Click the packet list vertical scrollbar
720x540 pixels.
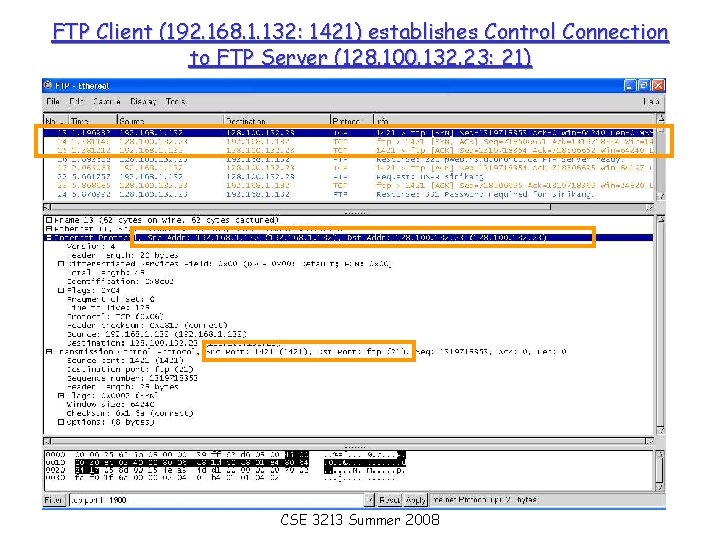pyautogui.click(x=661, y=157)
